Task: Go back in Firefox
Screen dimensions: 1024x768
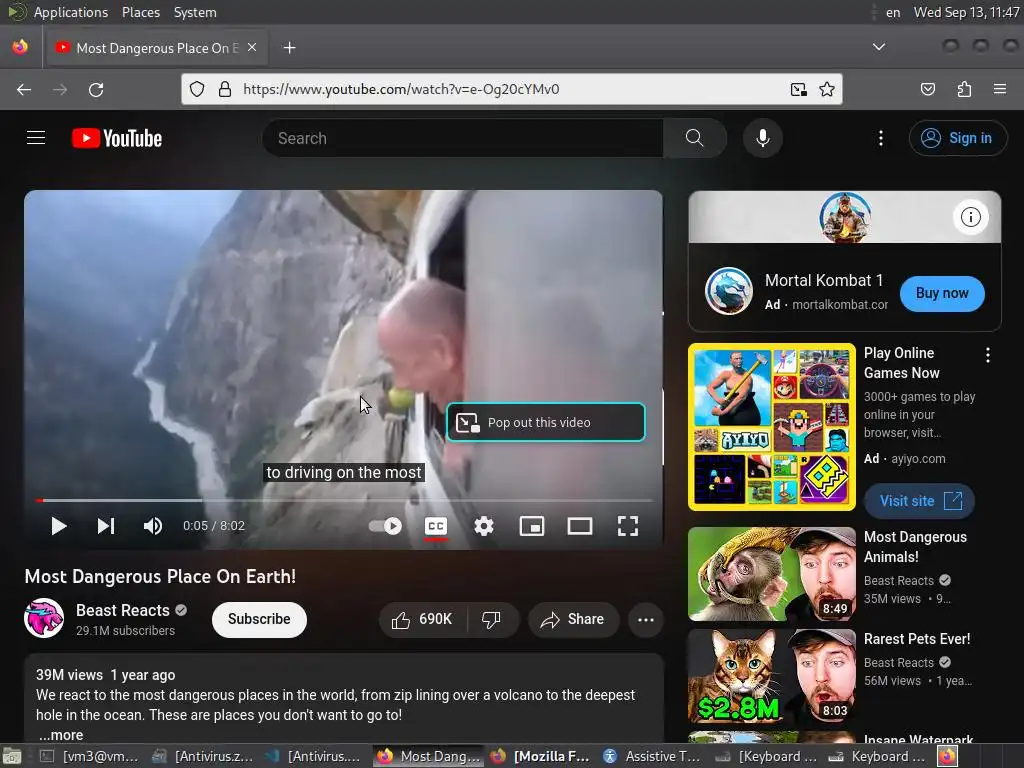Action: pyautogui.click(x=24, y=89)
